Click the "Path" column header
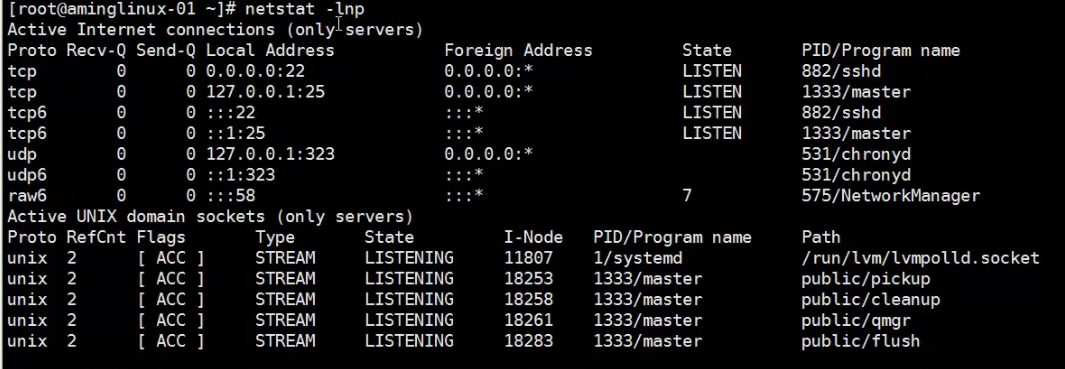 tap(821, 237)
